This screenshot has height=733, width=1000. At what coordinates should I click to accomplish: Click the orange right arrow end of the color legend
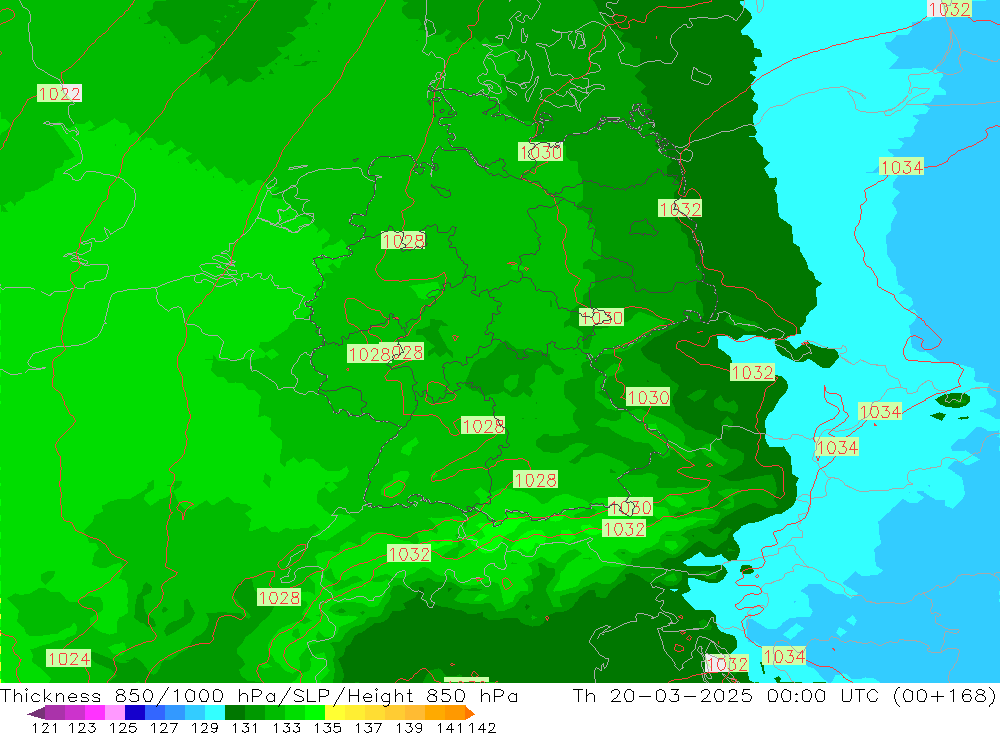click(470, 713)
